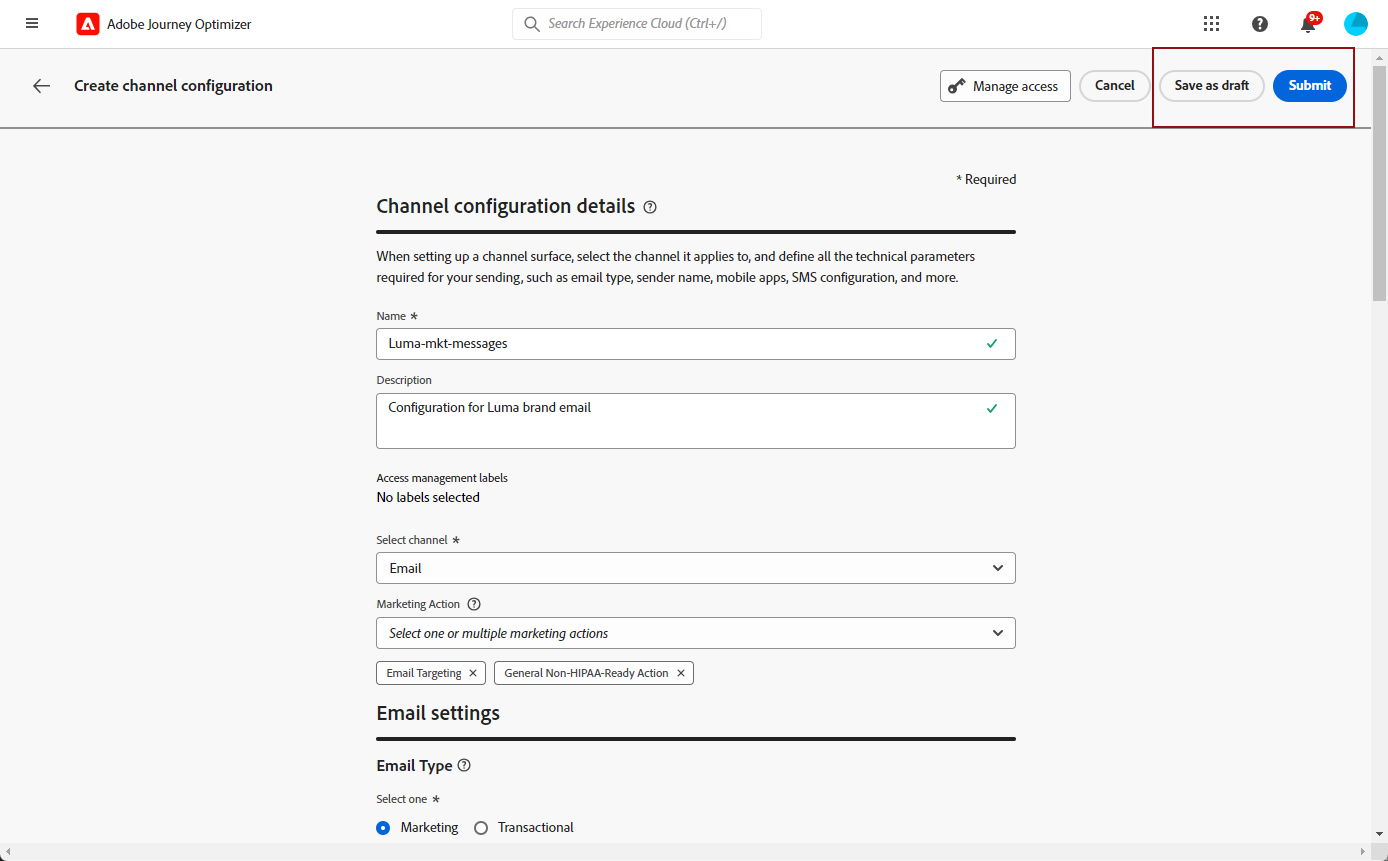Select the Marketing radio button

pos(383,828)
